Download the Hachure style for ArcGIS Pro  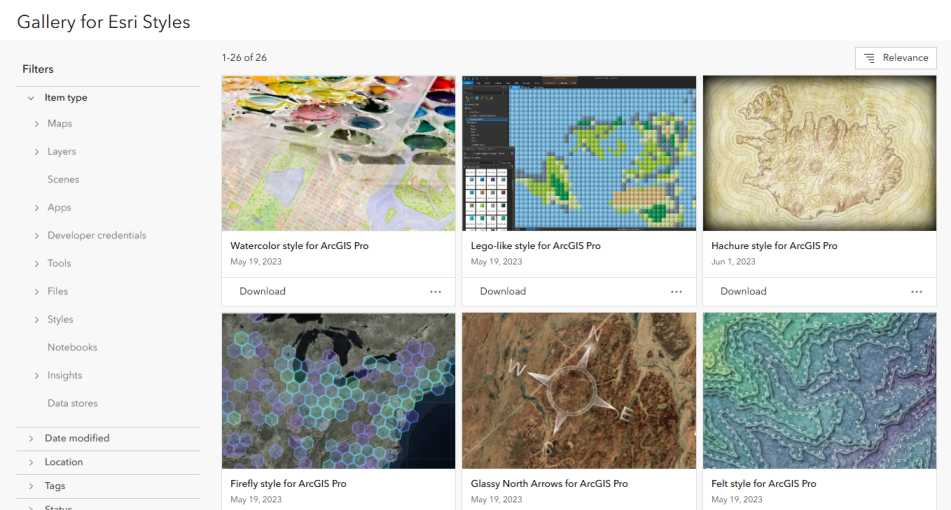click(743, 292)
